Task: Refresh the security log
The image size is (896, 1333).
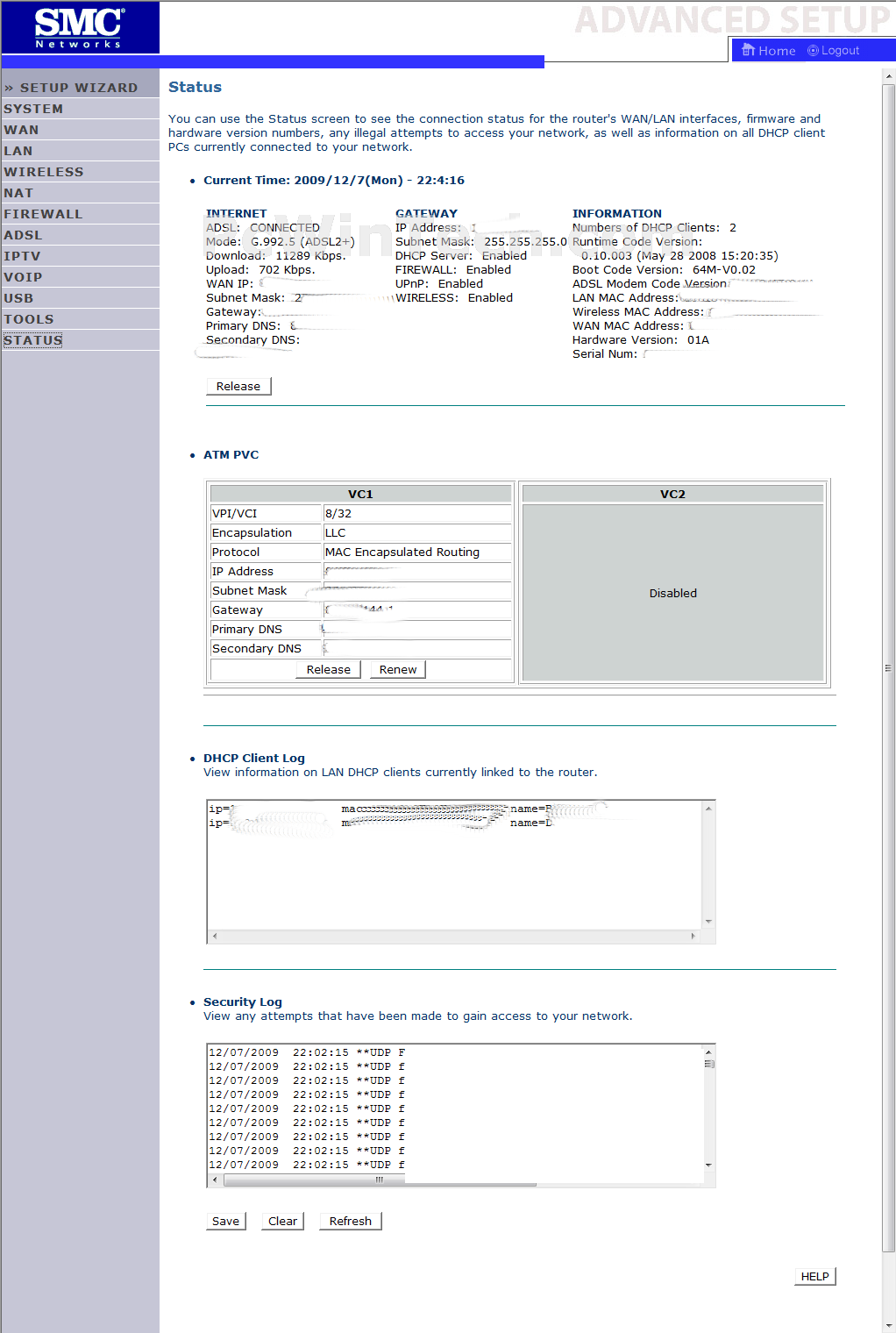Action: [x=351, y=1221]
